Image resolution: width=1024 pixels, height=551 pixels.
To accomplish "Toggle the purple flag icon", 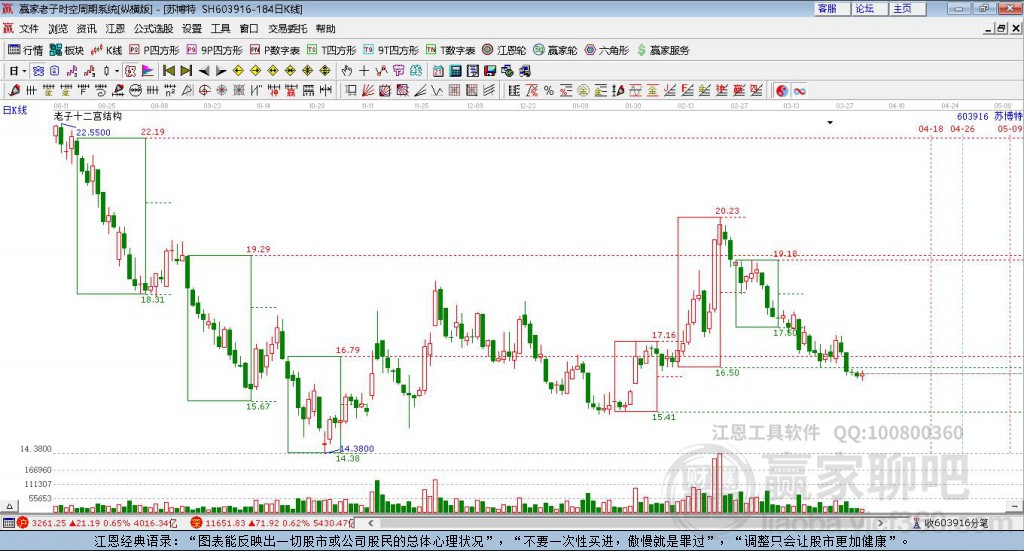I will coord(148,71).
